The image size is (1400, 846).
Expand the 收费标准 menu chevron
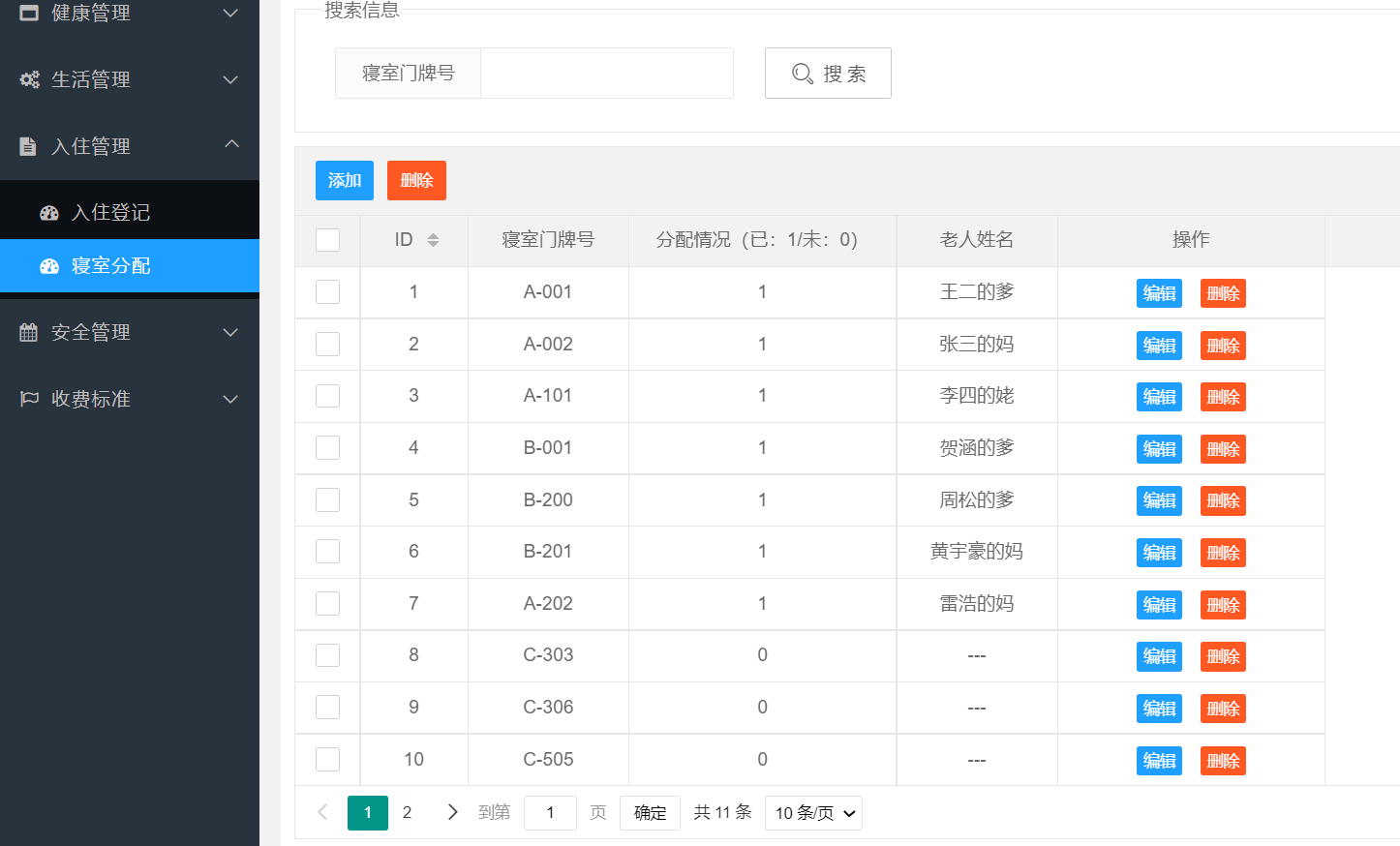point(230,399)
